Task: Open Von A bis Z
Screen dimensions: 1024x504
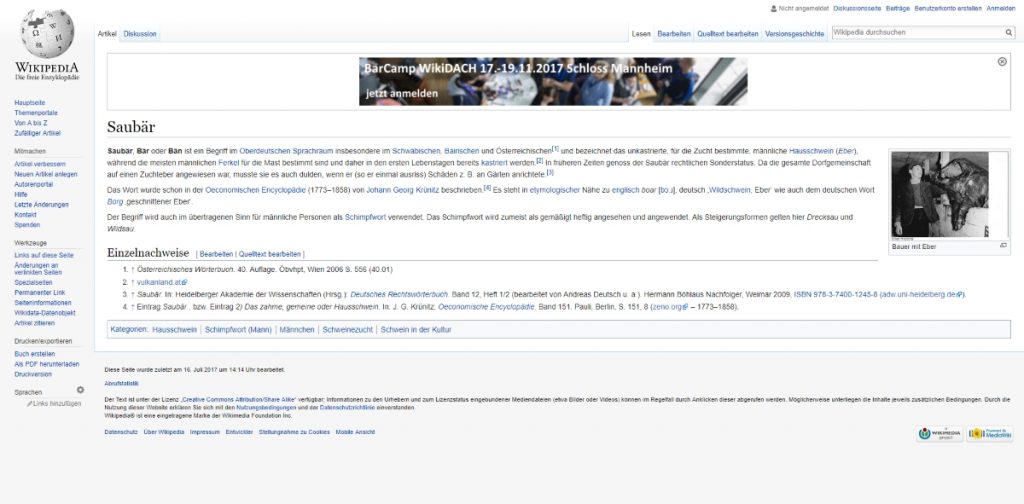Action: pyautogui.click(x=31, y=123)
